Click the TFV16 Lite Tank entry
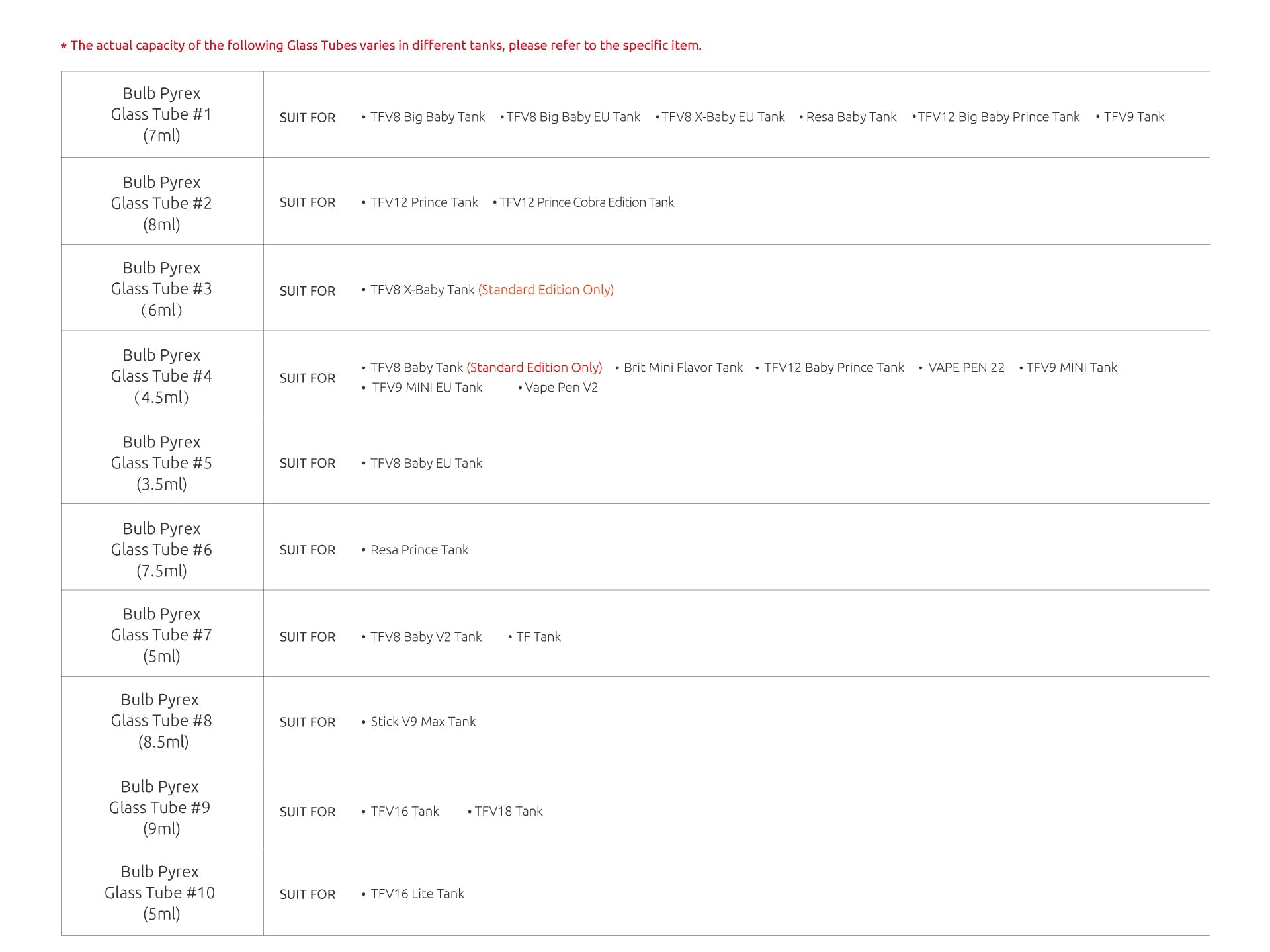Image resolution: width=1270 pixels, height=952 pixels. coord(417,894)
